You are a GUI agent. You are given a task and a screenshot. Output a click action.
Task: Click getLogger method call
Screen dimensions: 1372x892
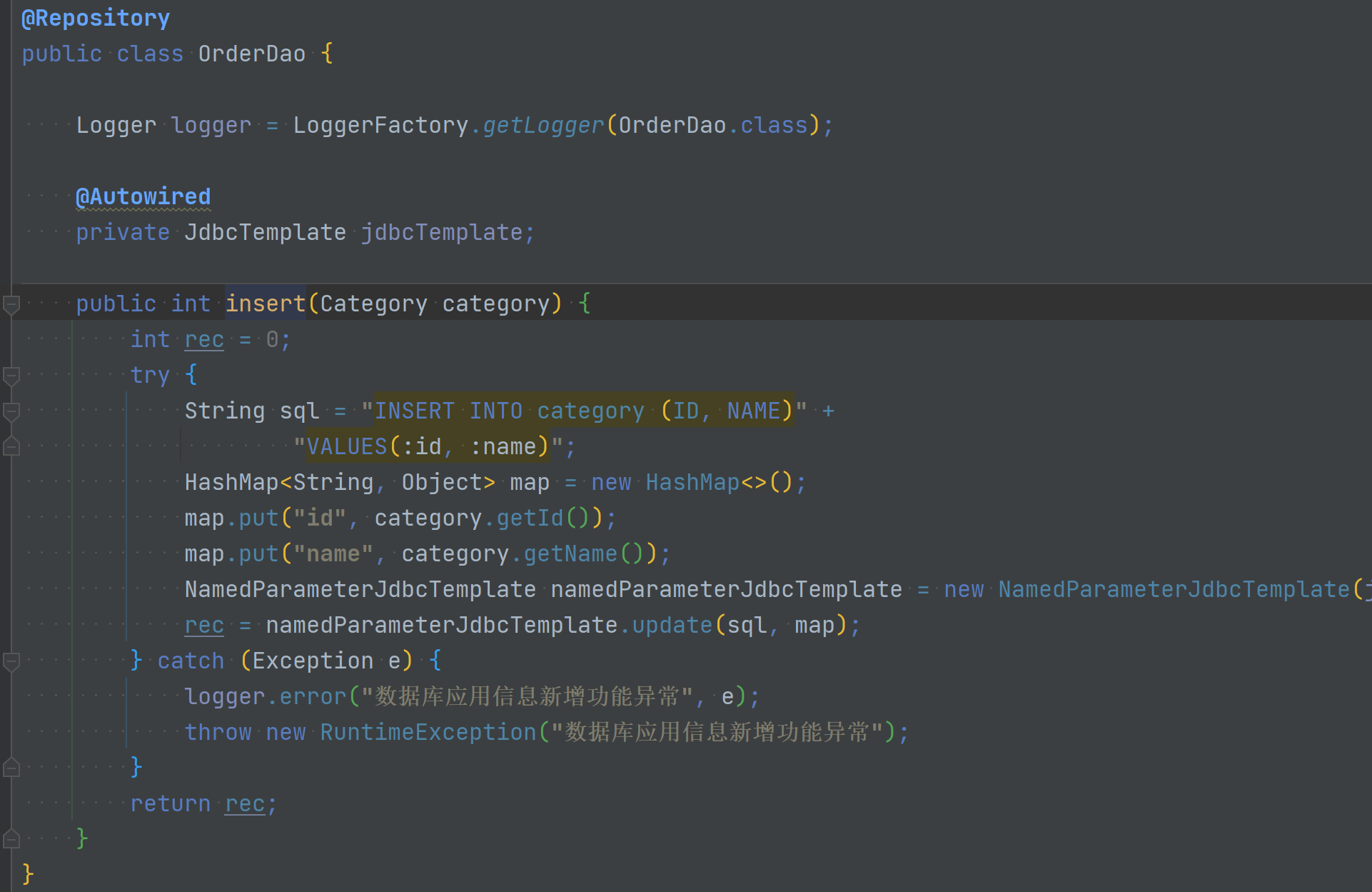tap(543, 125)
